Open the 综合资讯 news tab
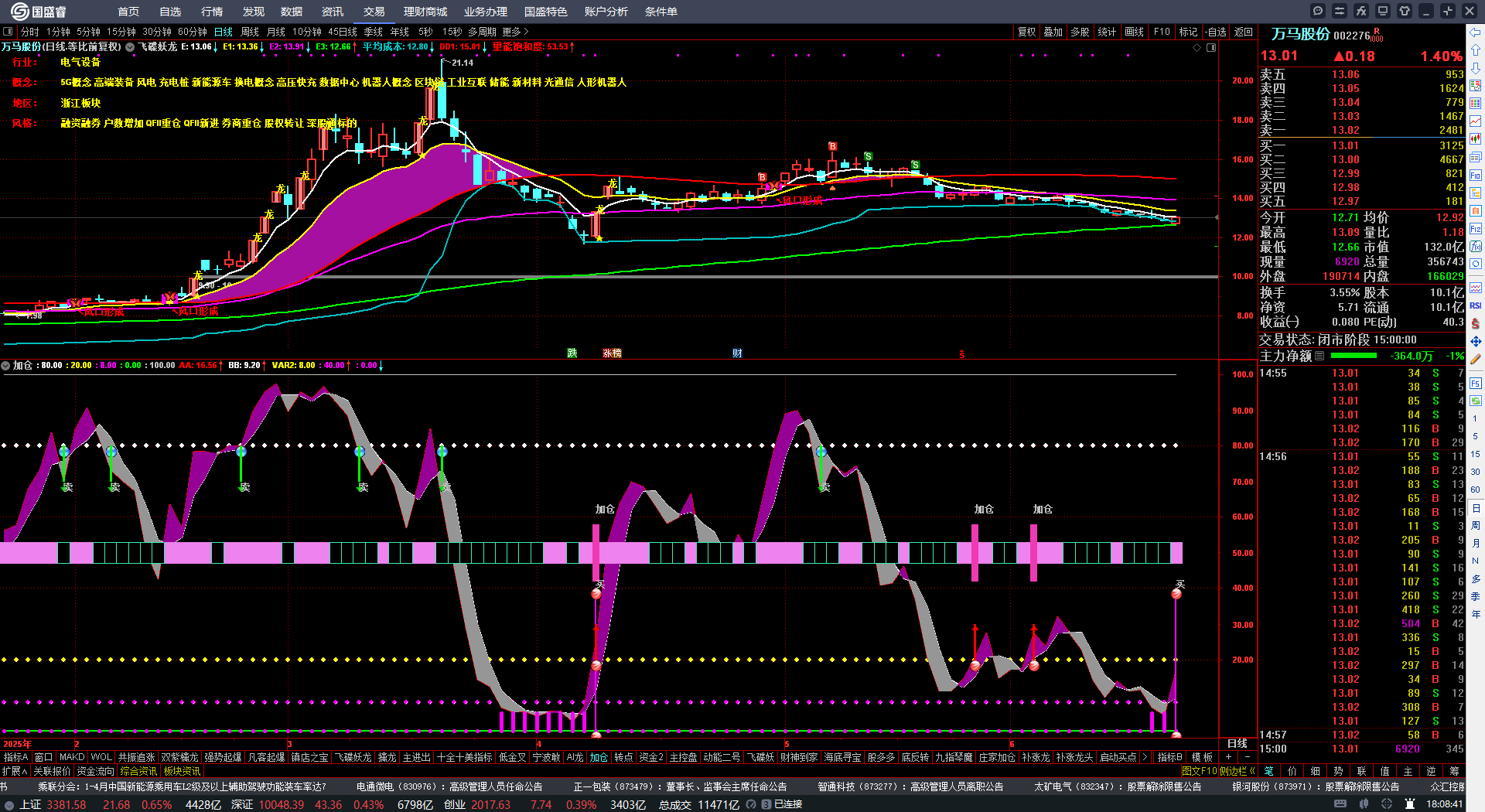Image resolution: width=1485 pixels, height=812 pixels. point(139,771)
